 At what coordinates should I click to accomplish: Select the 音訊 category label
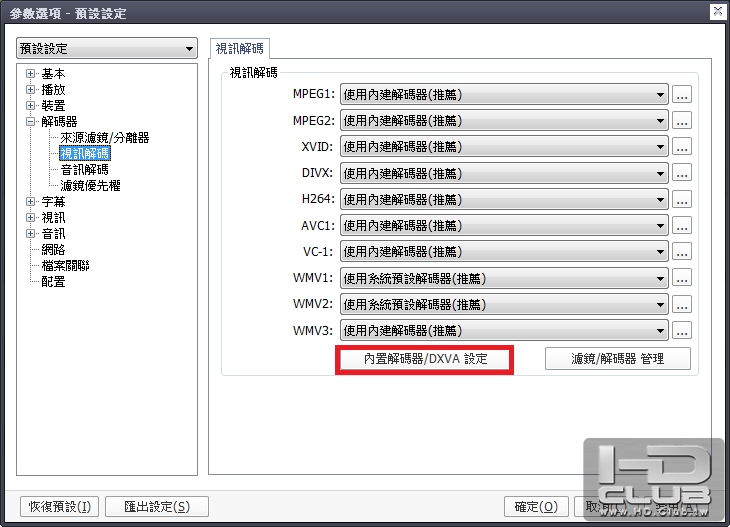tap(53, 234)
